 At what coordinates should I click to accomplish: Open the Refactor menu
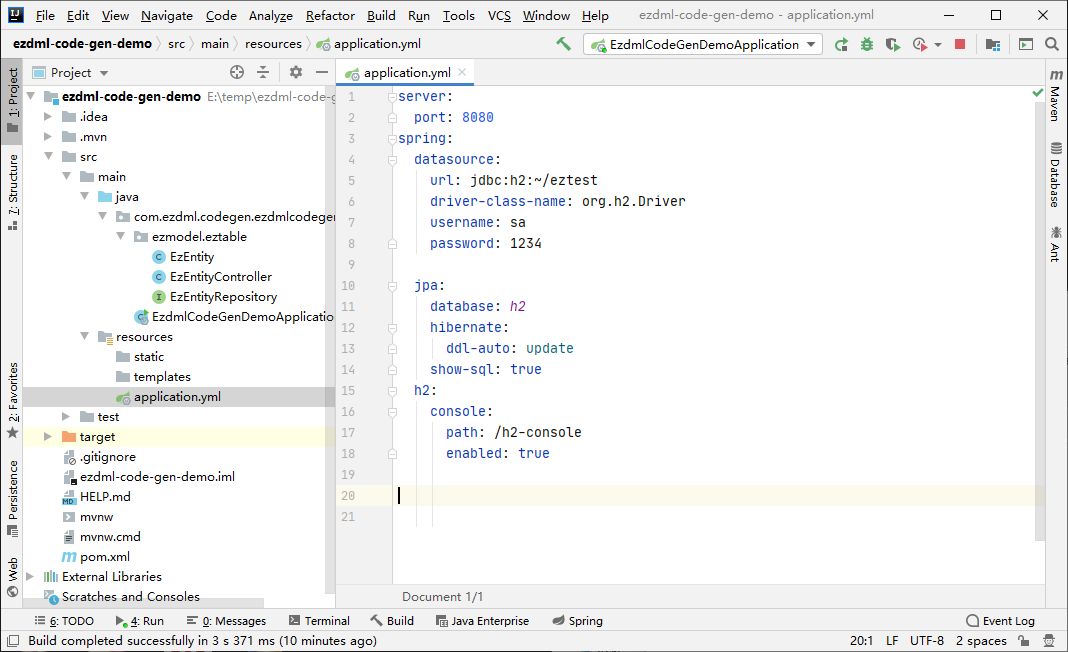coord(330,15)
